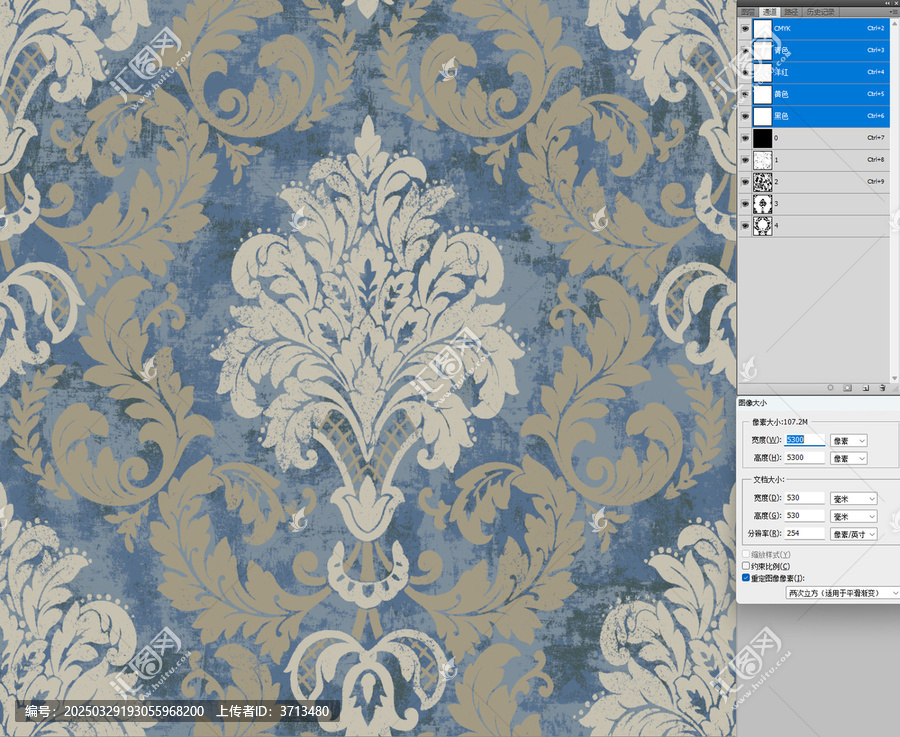Image resolution: width=900 pixels, height=737 pixels.
Task: Select channel 4 thumbnail
Action: click(x=762, y=226)
